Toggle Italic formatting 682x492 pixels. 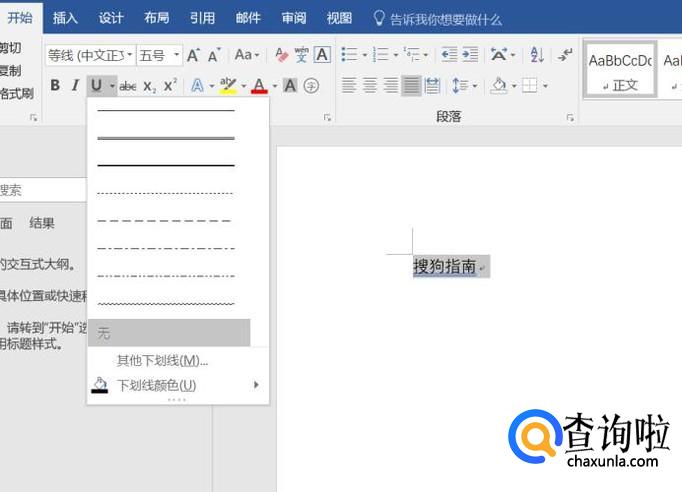75,85
